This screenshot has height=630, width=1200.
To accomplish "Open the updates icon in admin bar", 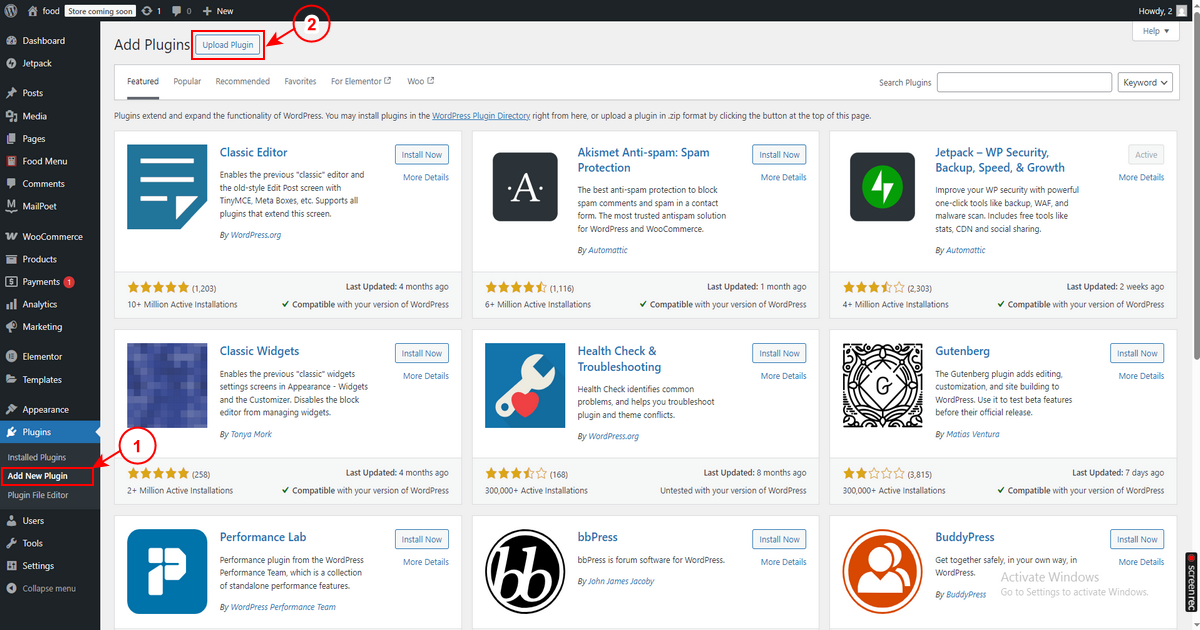I will [x=147, y=10].
